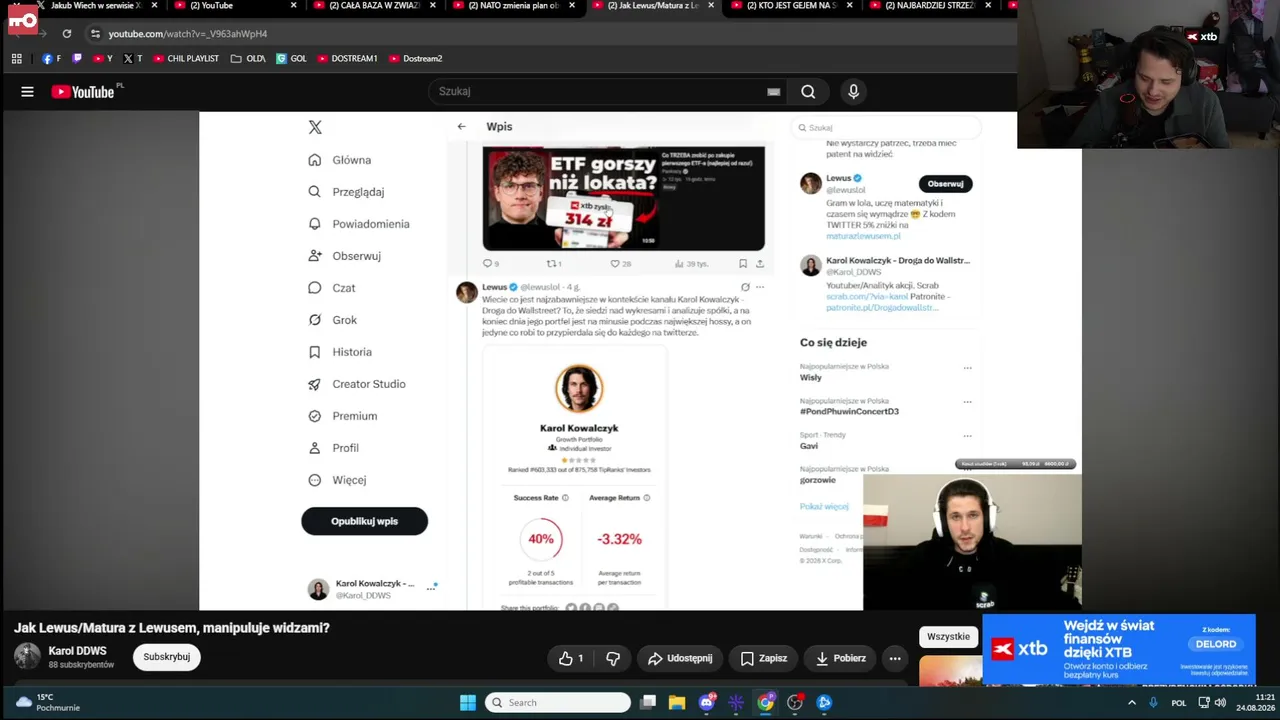Click the YouTube search magnifier button
The height and width of the screenshot is (720, 1280).
click(808, 92)
